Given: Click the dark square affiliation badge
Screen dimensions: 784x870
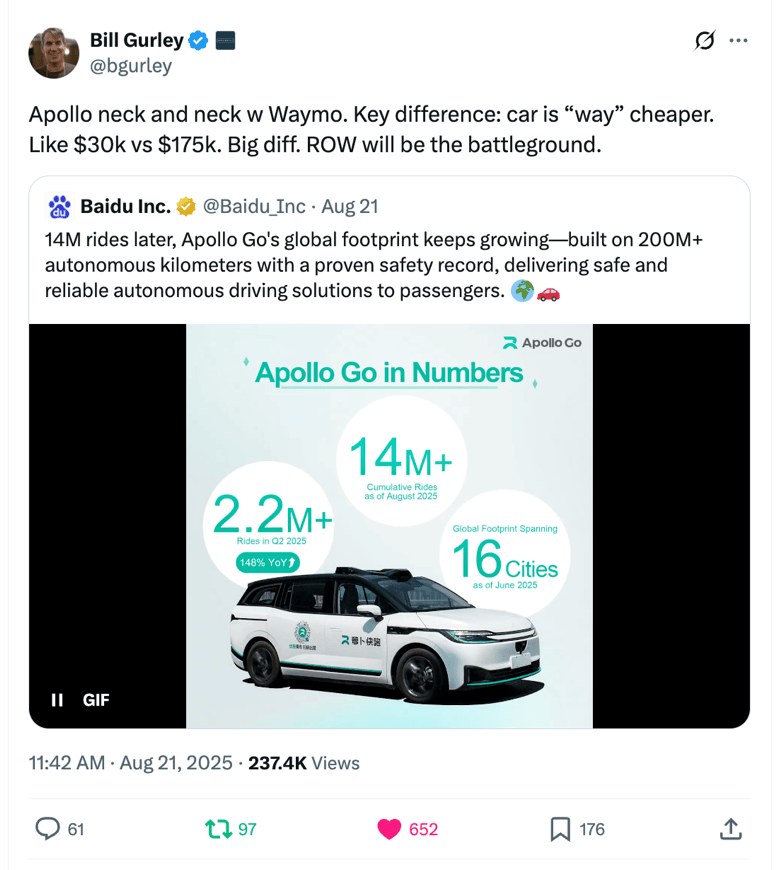Looking at the screenshot, I should [x=225, y=41].
